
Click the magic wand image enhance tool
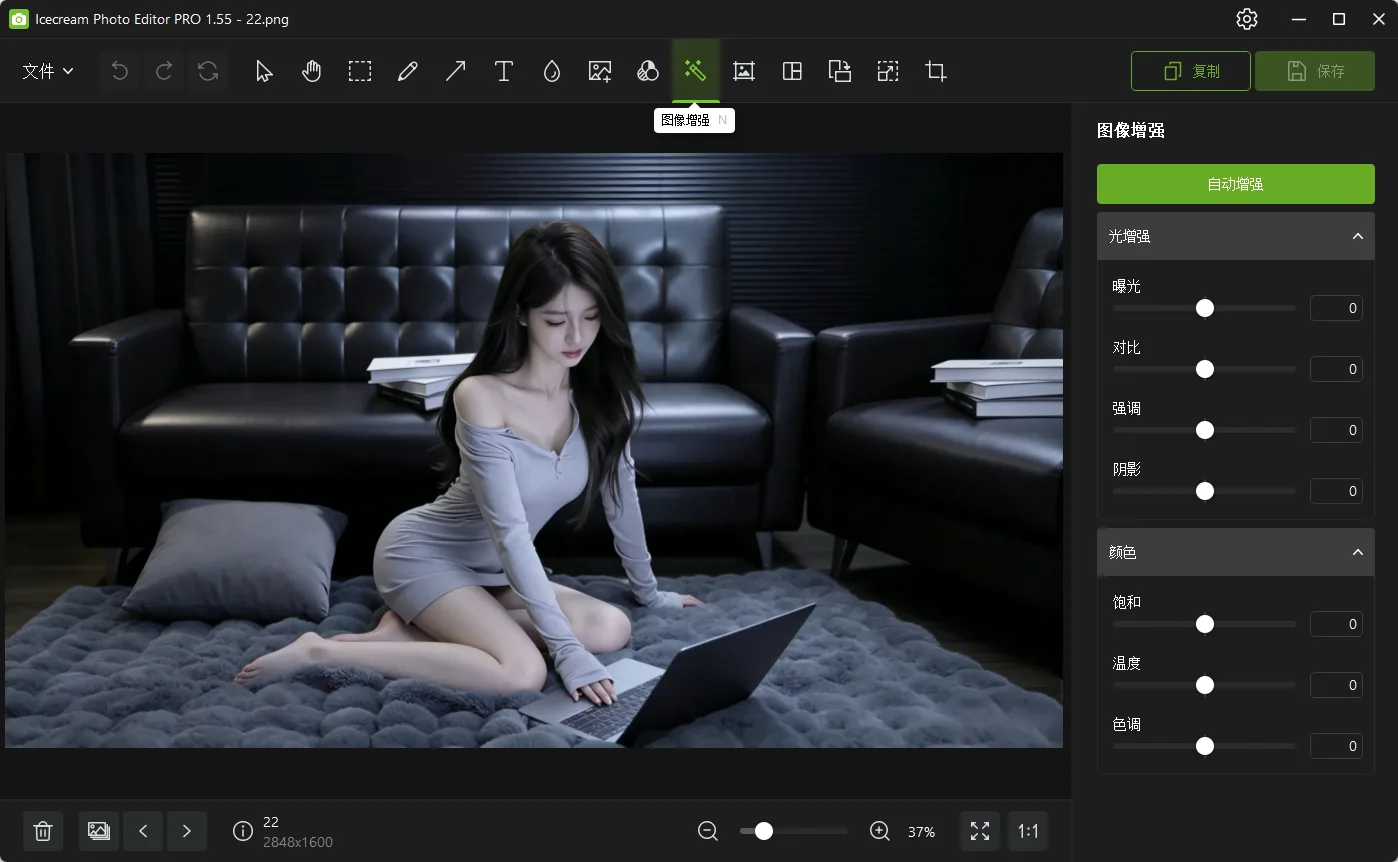tap(696, 71)
